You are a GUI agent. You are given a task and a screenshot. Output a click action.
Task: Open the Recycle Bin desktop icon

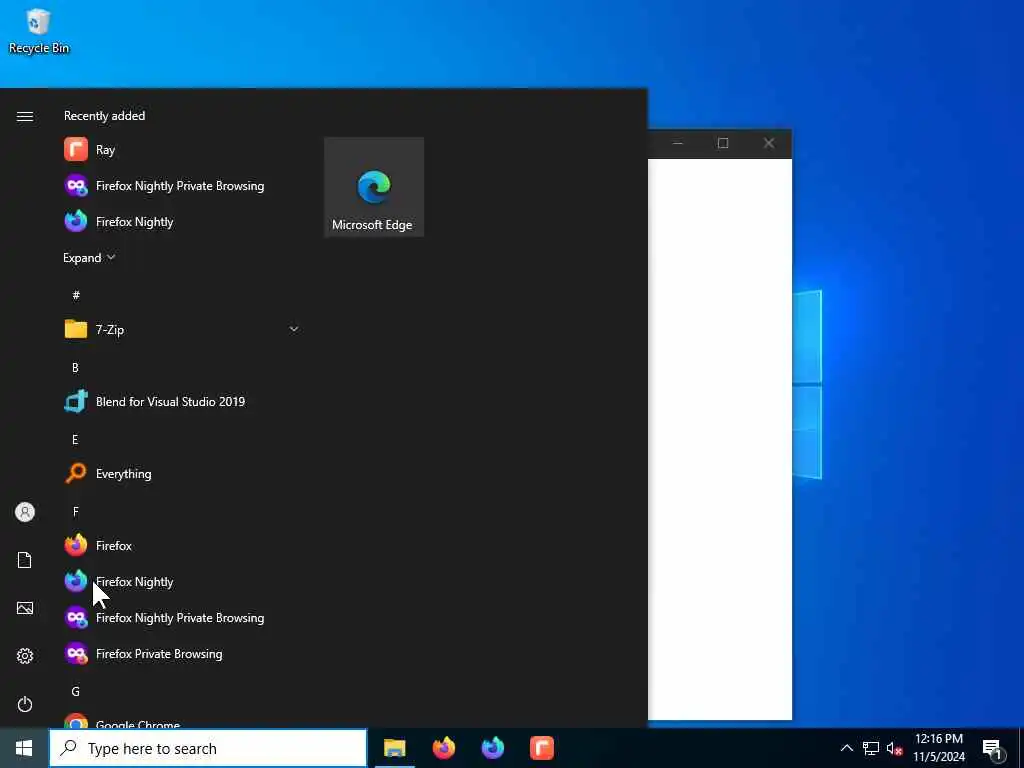(x=38, y=30)
